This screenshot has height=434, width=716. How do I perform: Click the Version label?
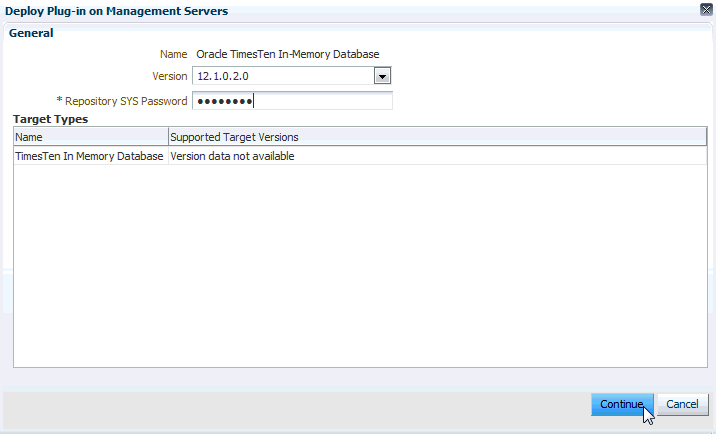point(170,76)
